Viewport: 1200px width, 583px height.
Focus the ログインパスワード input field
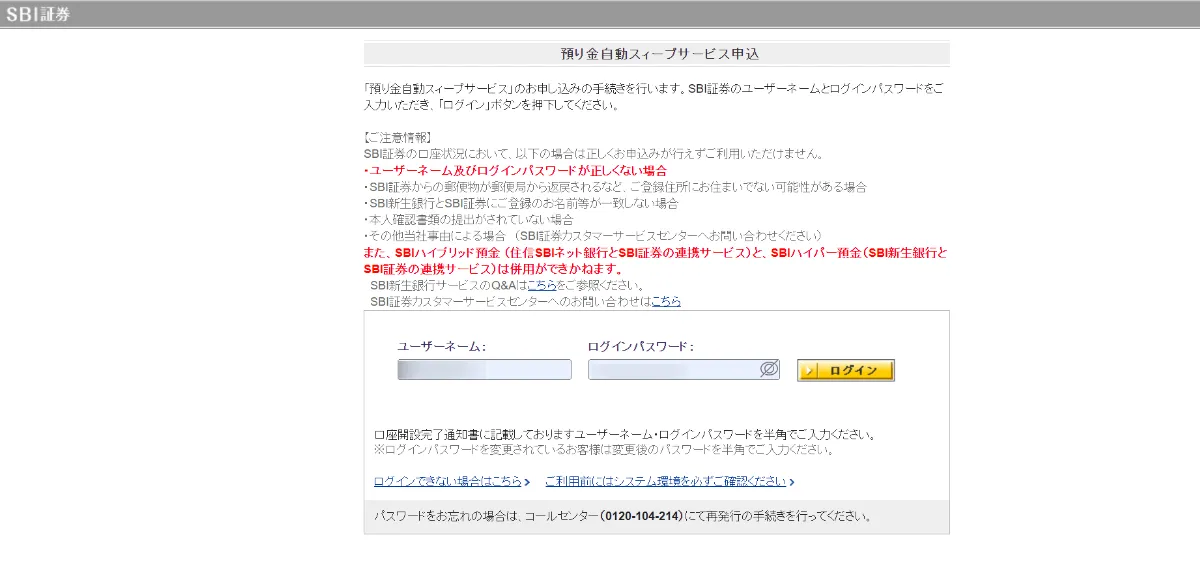(672, 370)
